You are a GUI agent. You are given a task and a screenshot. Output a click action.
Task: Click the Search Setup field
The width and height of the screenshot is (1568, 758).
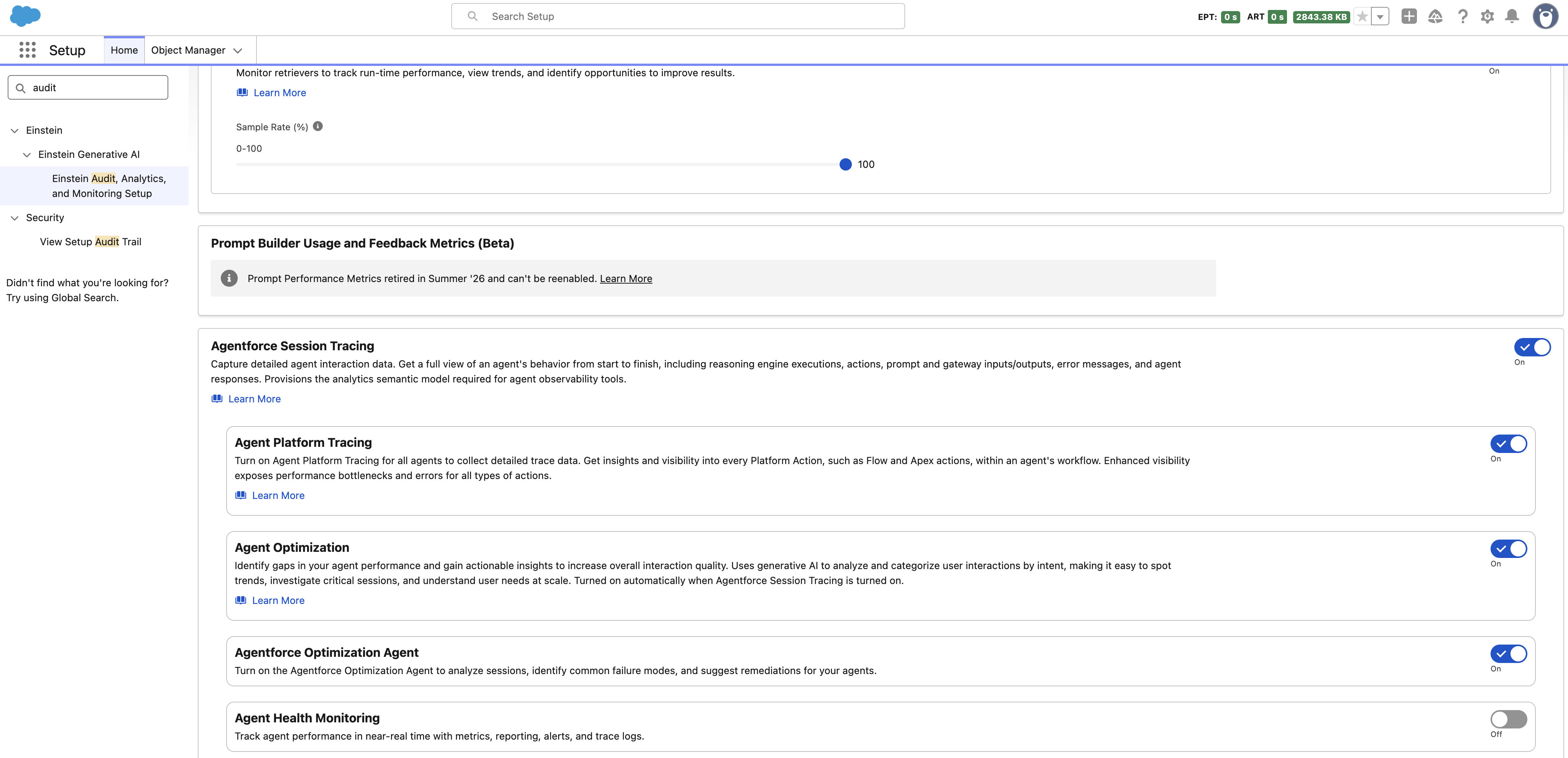[x=677, y=16]
